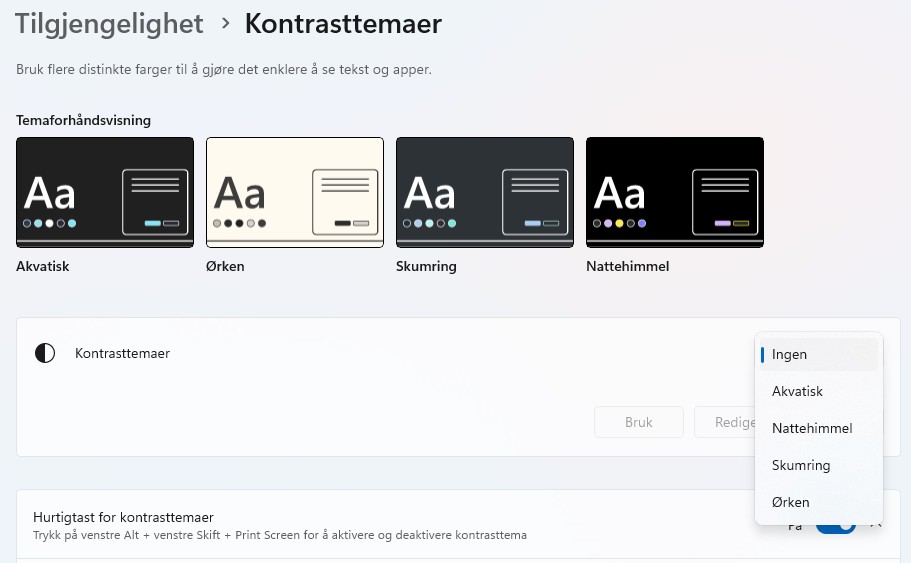Click the half-circle Kontrasttemaer icon

click(x=45, y=353)
